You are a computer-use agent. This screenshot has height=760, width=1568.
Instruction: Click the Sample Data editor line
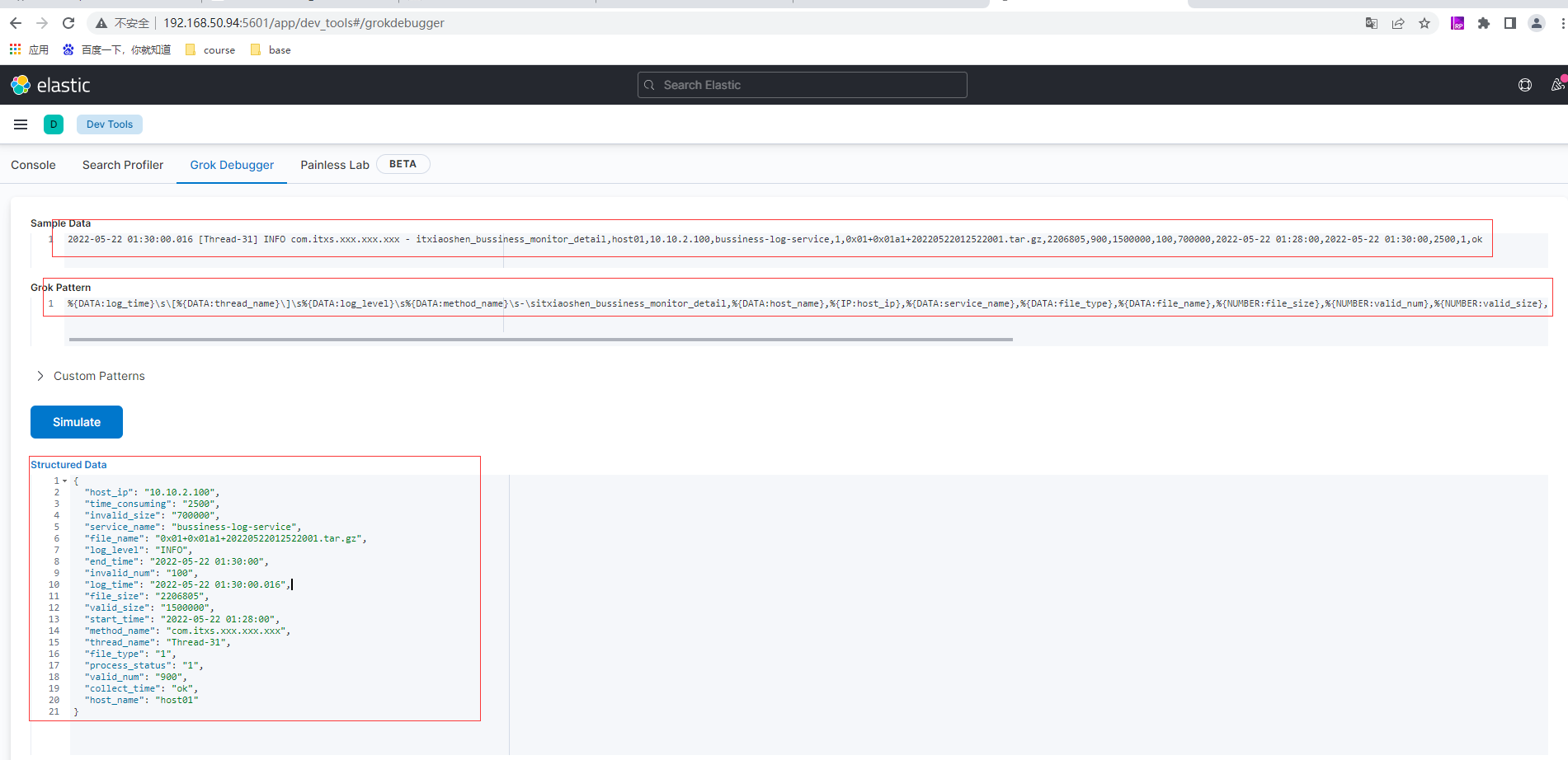775,239
